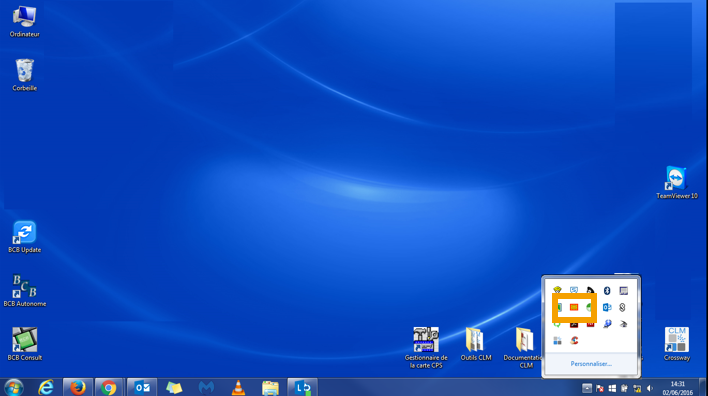Open VLC media player from taskbar
This screenshot has height=396, width=708.
point(238,387)
